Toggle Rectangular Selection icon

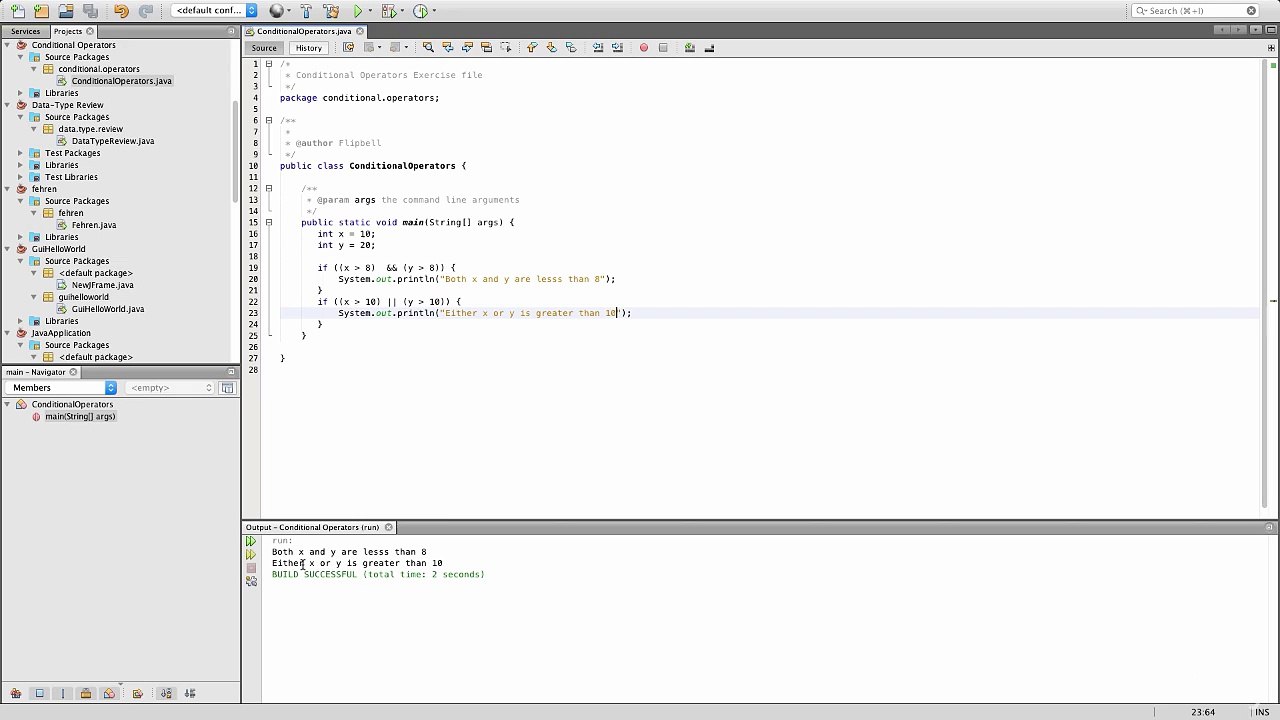(x=506, y=47)
